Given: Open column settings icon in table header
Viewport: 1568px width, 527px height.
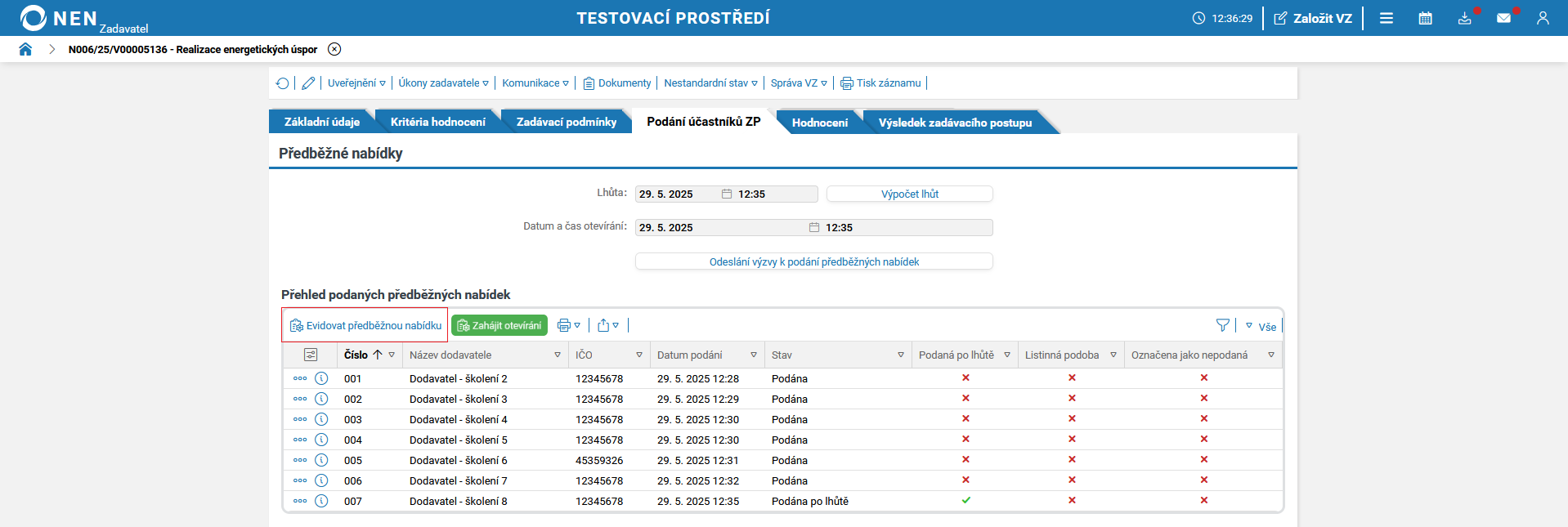Looking at the screenshot, I should 311,355.
